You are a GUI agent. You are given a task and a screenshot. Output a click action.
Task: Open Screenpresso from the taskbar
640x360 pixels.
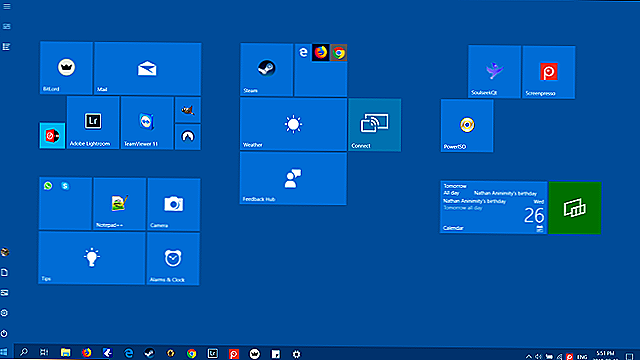(233, 354)
